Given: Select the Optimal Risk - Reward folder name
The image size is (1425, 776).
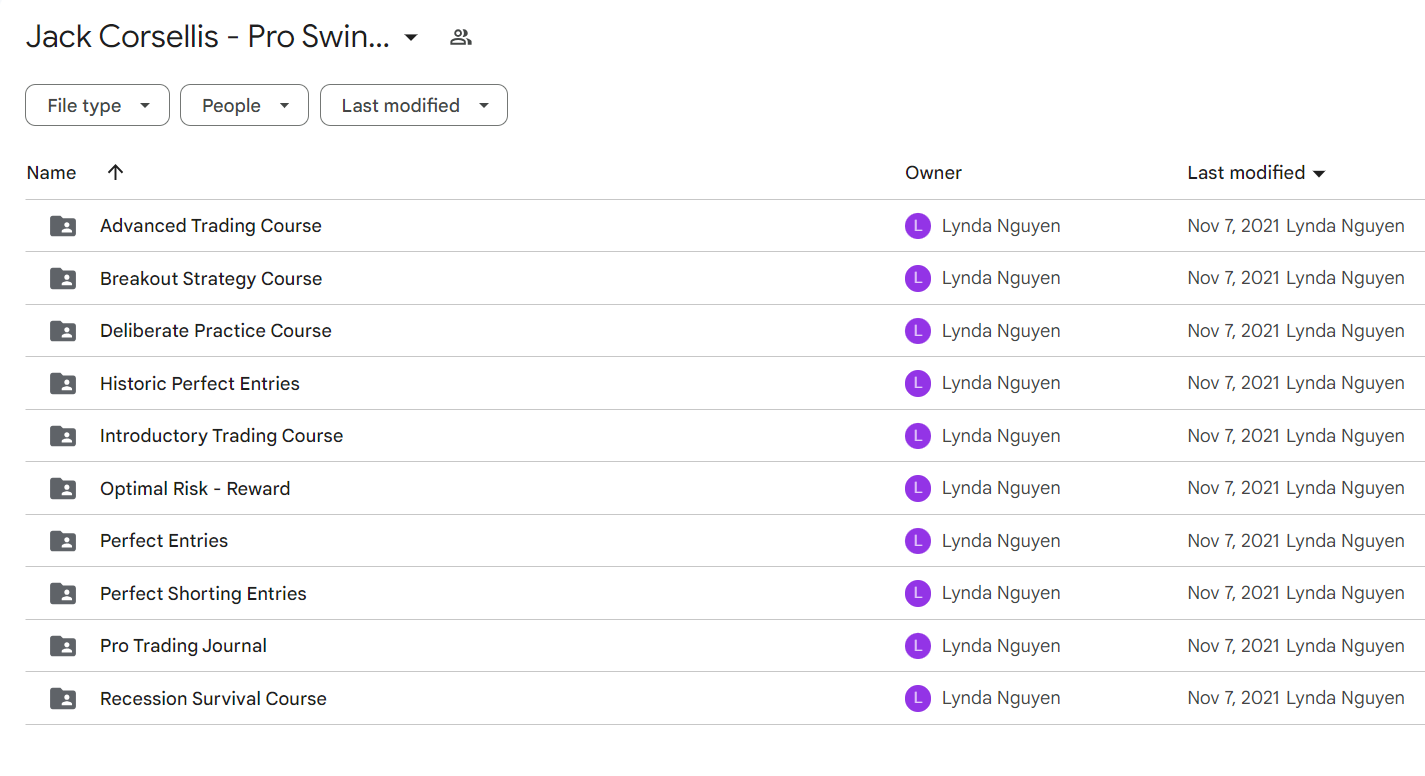Looking at the screenshot, I should pyautogui.click(x=195, y=488).
